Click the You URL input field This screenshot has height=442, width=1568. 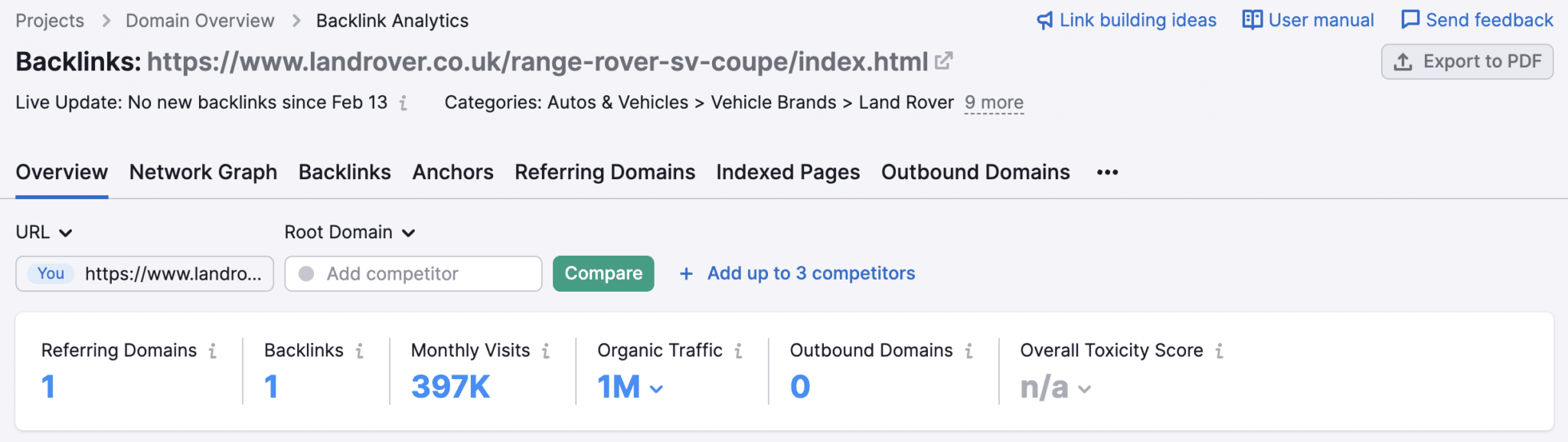tap(145, 273)
